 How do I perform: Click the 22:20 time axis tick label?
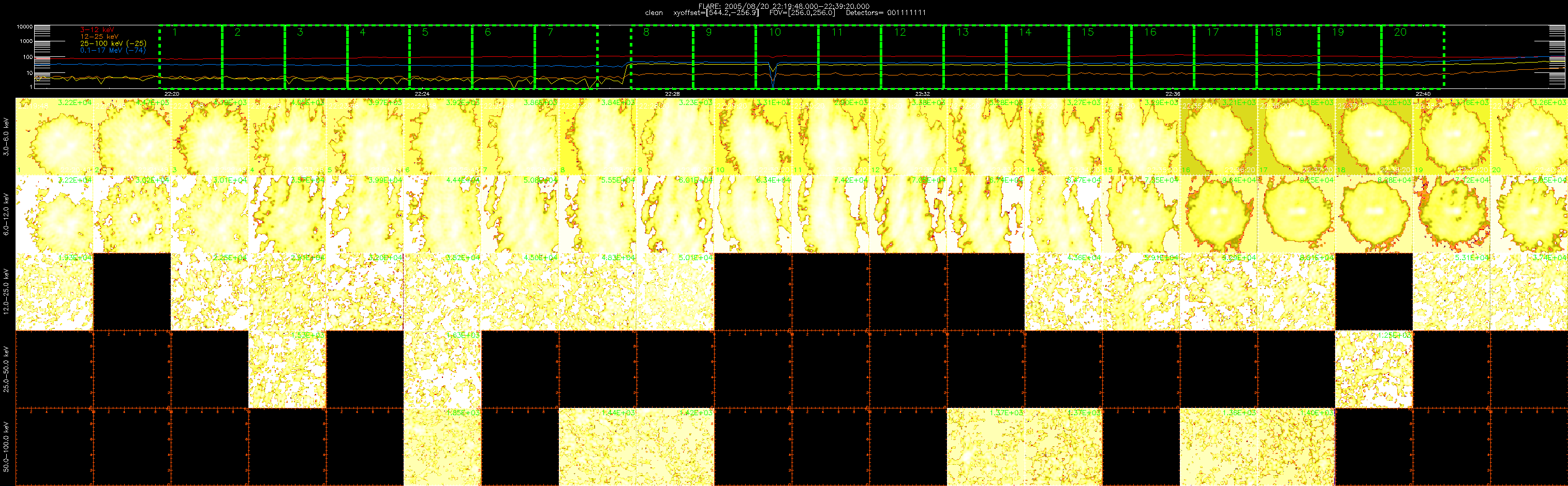(172, 94)
